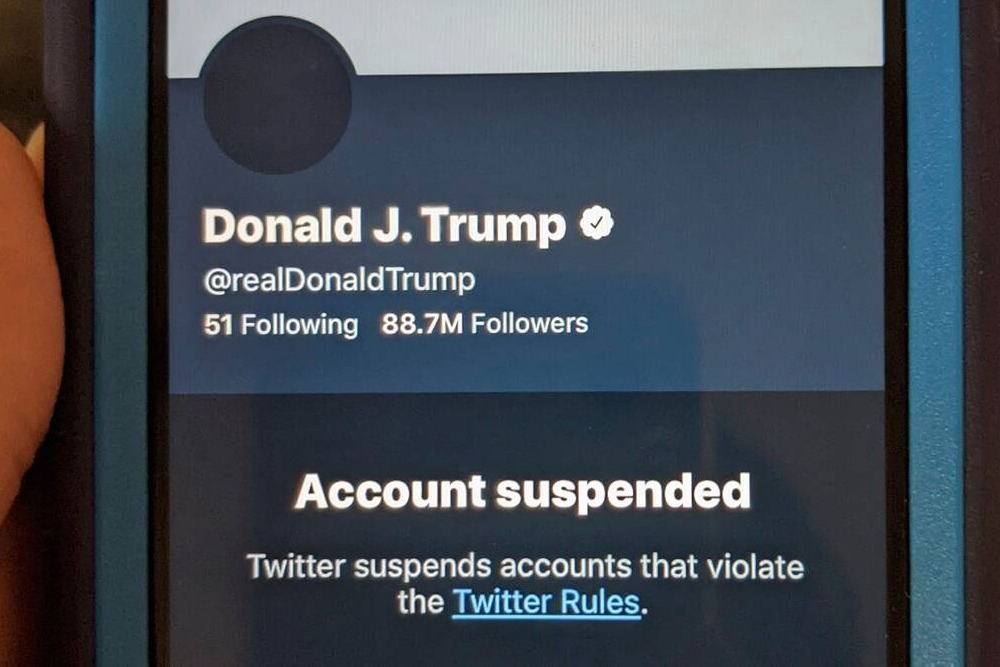Screen dimensions: 1000x667
Task: Click the word 'Rules' in the blue link
Action: point(599,602)
